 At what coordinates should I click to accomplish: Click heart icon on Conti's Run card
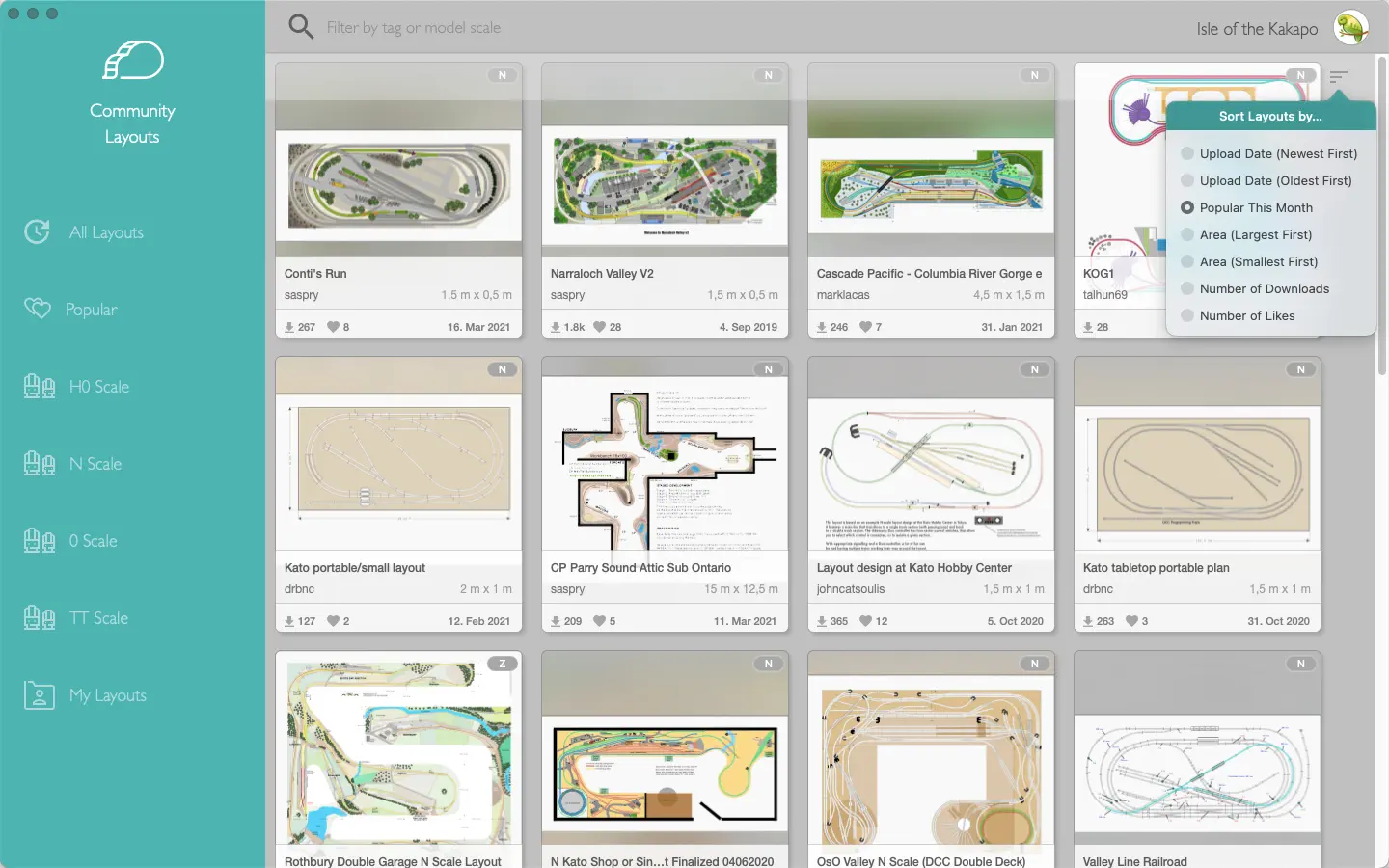click(333, 327)
